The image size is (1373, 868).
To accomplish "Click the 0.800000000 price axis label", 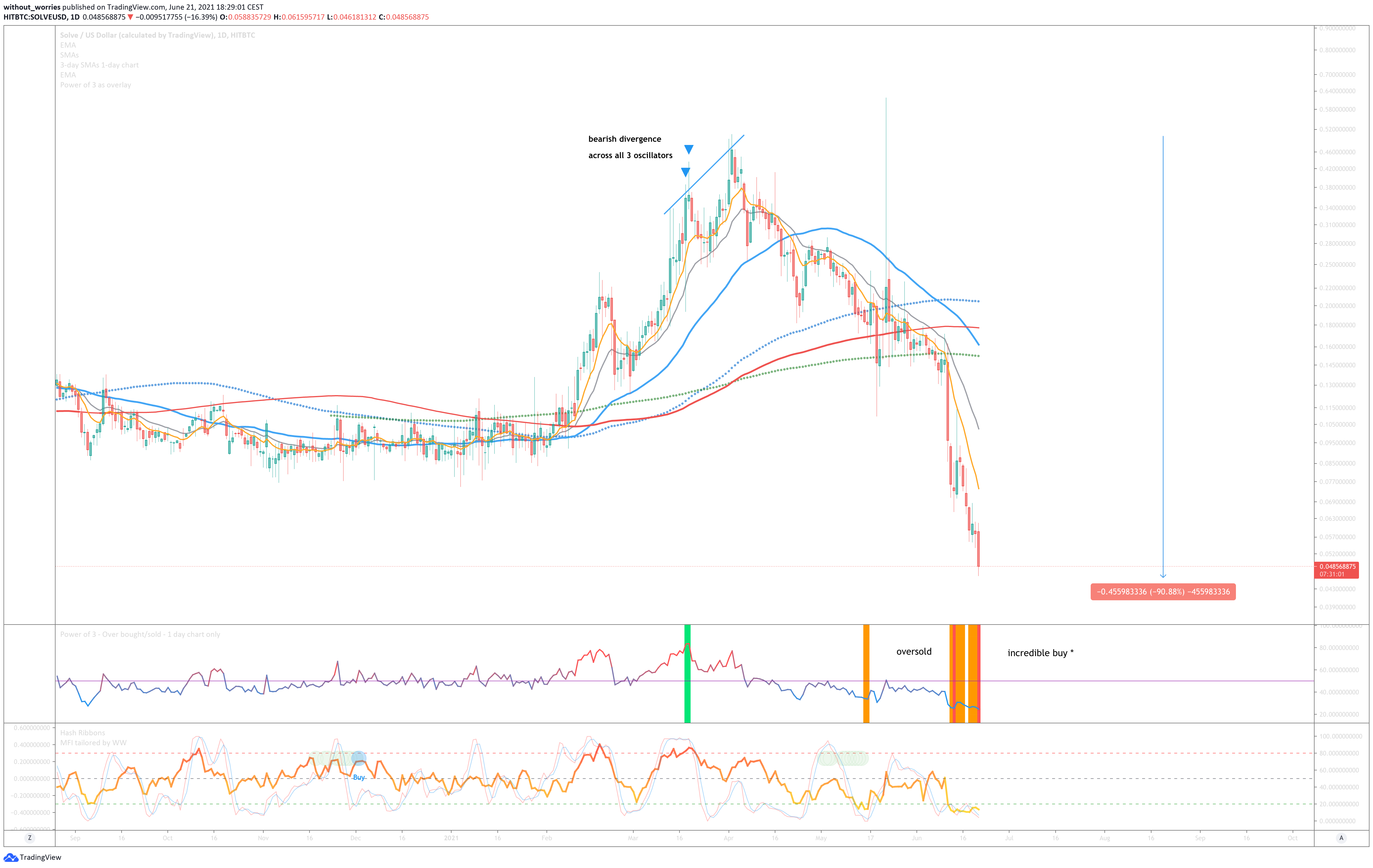I will point(1337,50).
